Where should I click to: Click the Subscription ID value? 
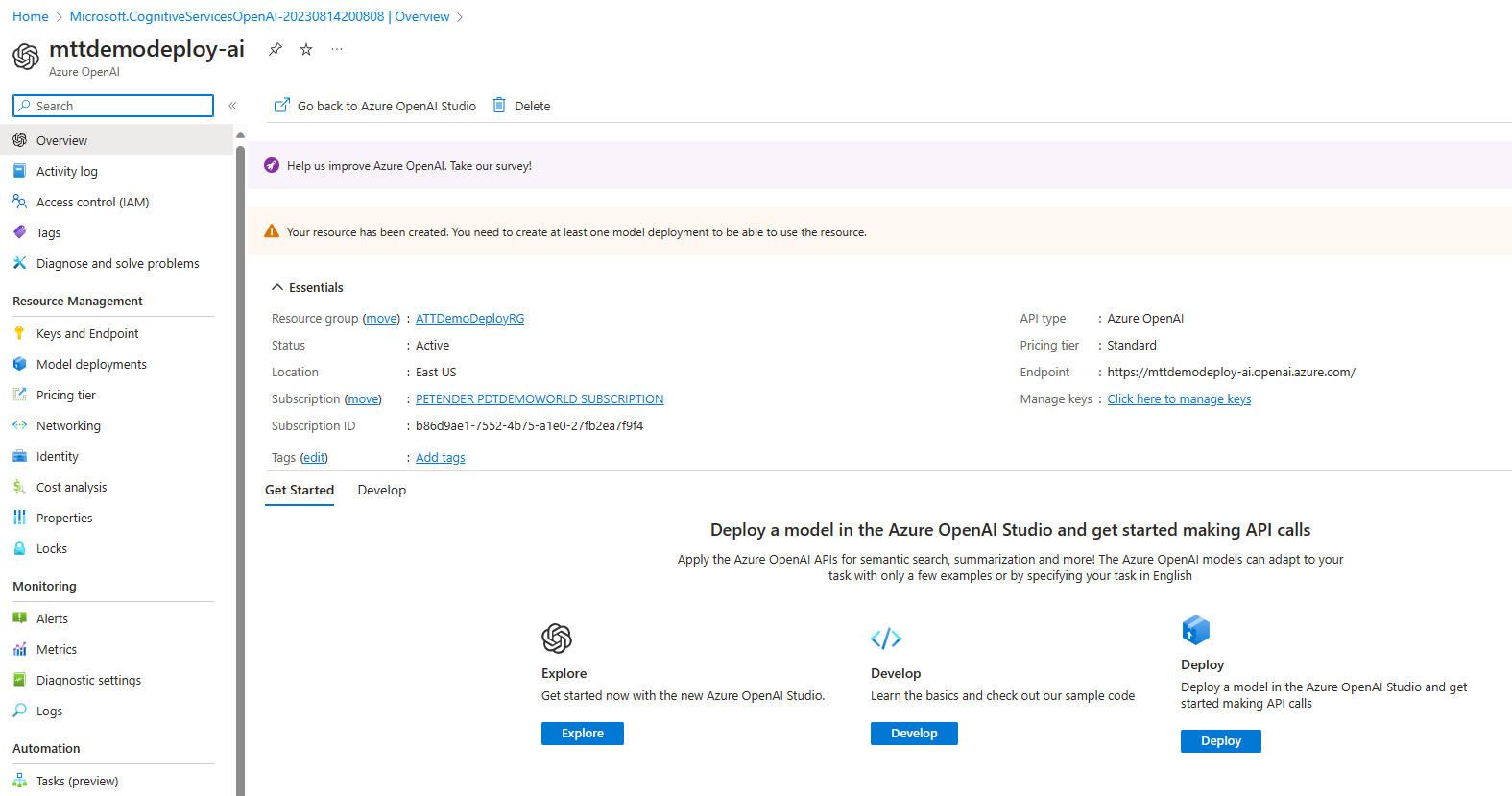529,426
